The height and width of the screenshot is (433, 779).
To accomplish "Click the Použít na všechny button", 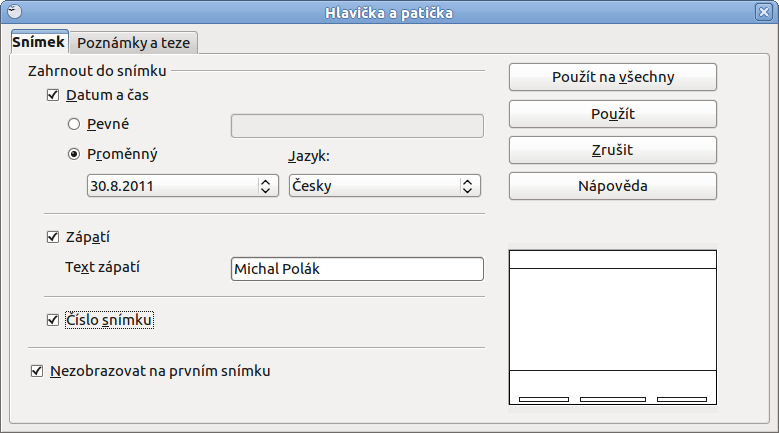I will (613, 77).
